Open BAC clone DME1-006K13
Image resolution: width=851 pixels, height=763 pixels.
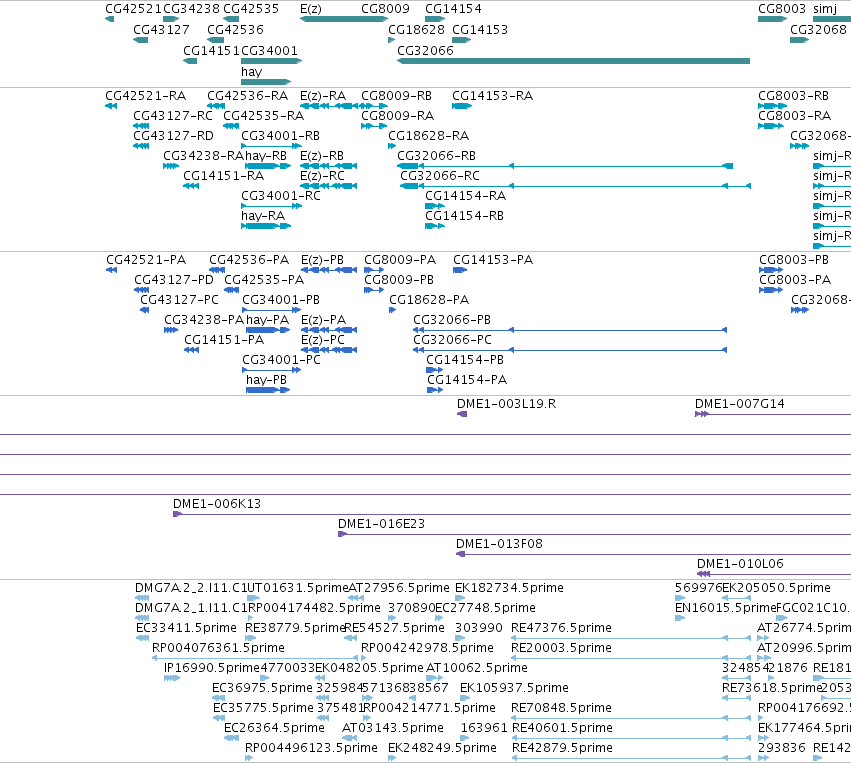point(217,504)
